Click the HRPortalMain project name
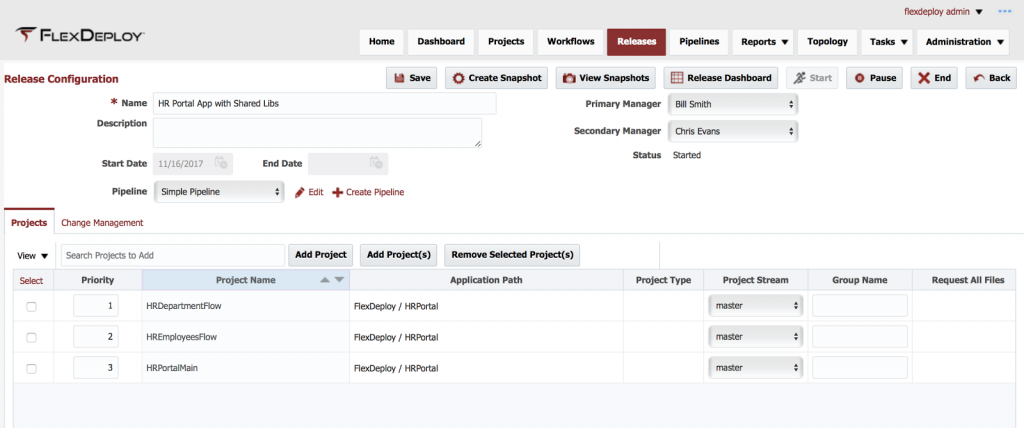 coord(172,368)
